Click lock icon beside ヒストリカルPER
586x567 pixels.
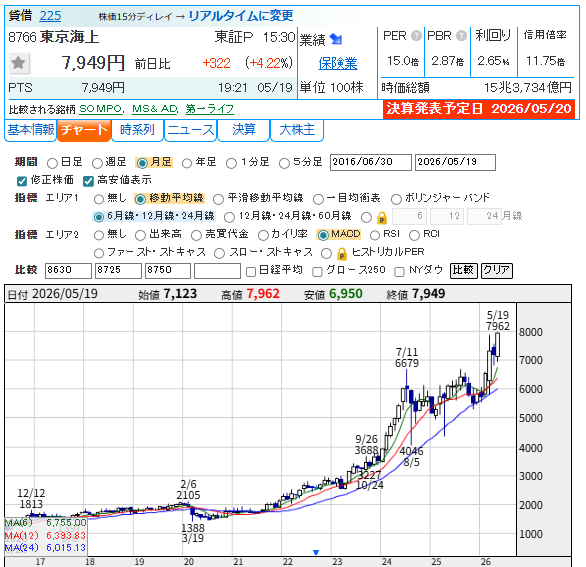[x=341, y=254]
